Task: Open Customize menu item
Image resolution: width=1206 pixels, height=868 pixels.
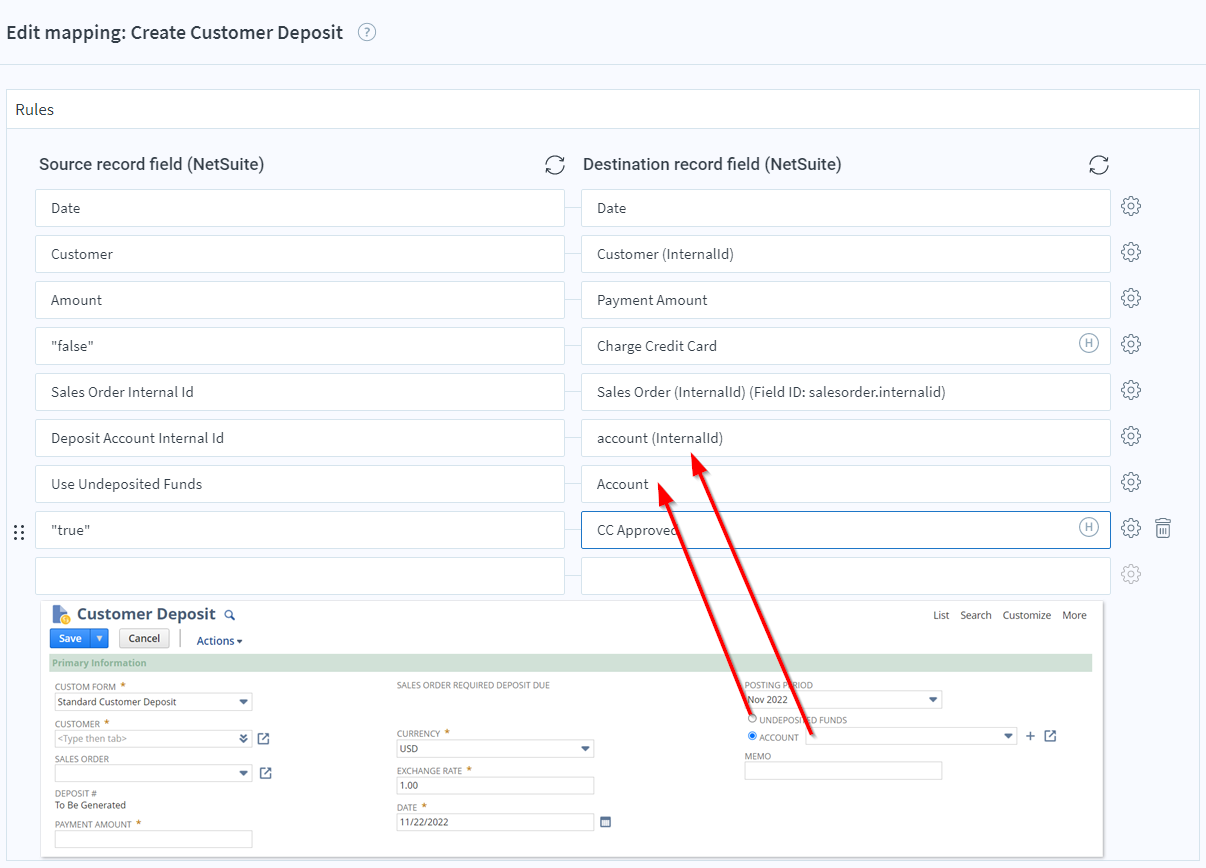Action: pyautogui.click(x=1027, y=615)
